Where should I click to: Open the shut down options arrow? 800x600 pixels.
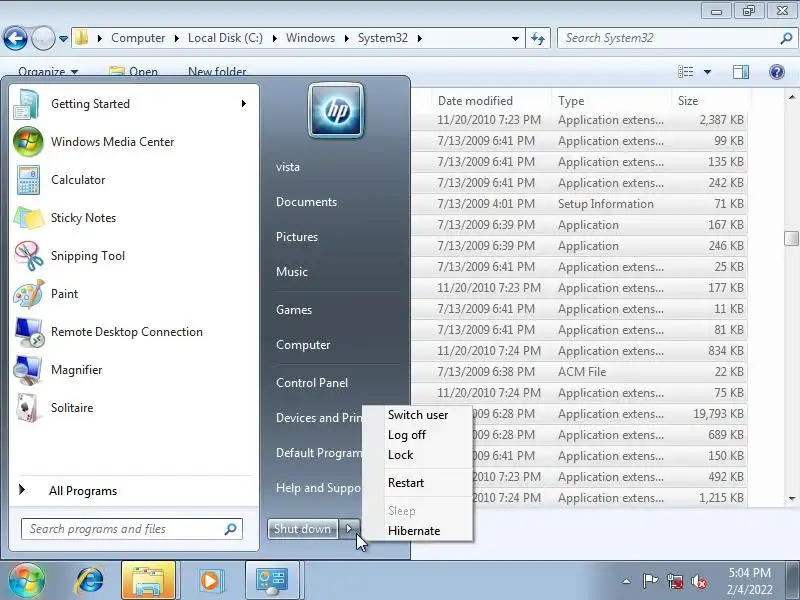pos(349,529)
